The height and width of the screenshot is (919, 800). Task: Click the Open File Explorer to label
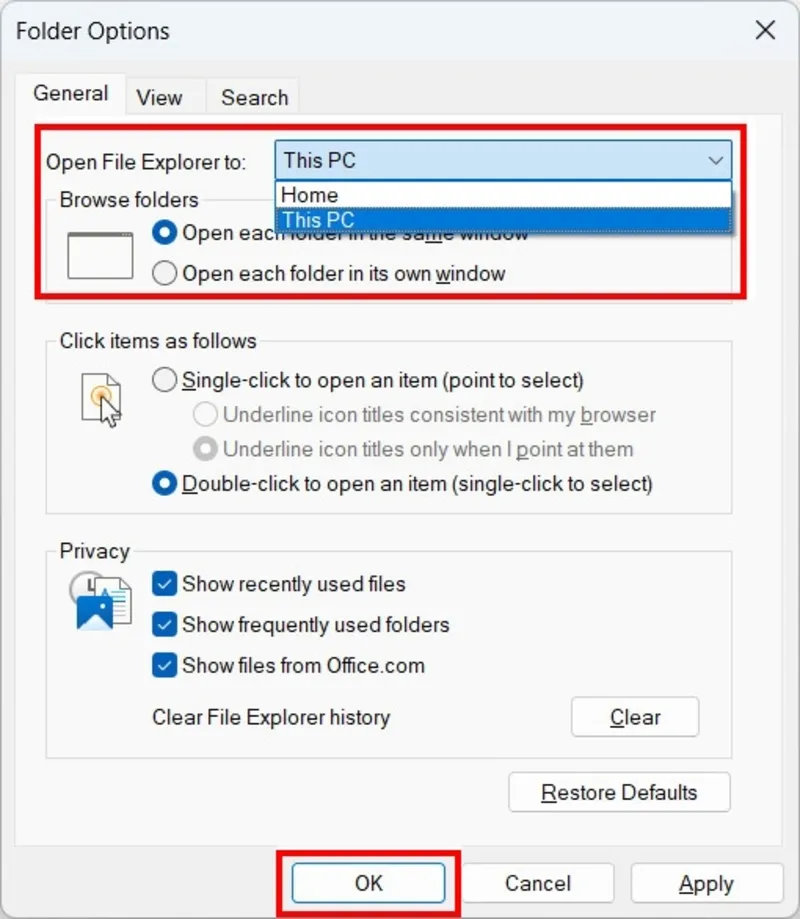coord(146,162)
